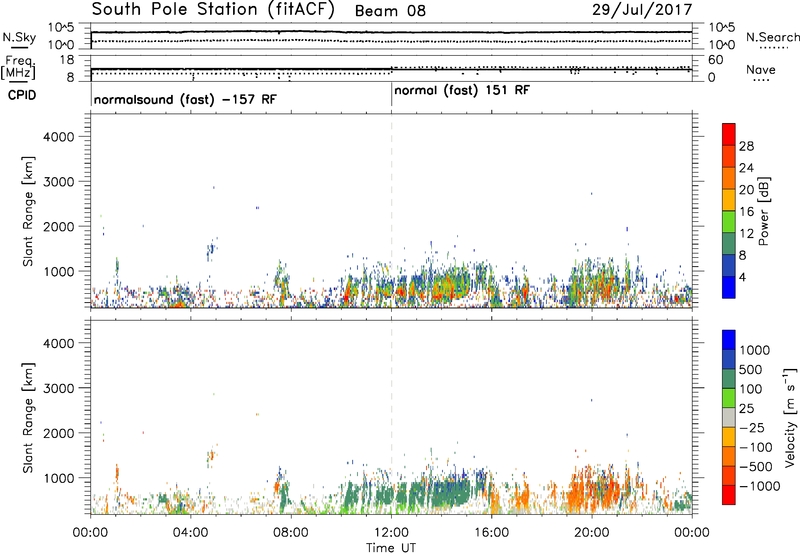The image size is (800, 554).
Task: Click the "Time UT" axis title
Action: click(x=391, y=548)
